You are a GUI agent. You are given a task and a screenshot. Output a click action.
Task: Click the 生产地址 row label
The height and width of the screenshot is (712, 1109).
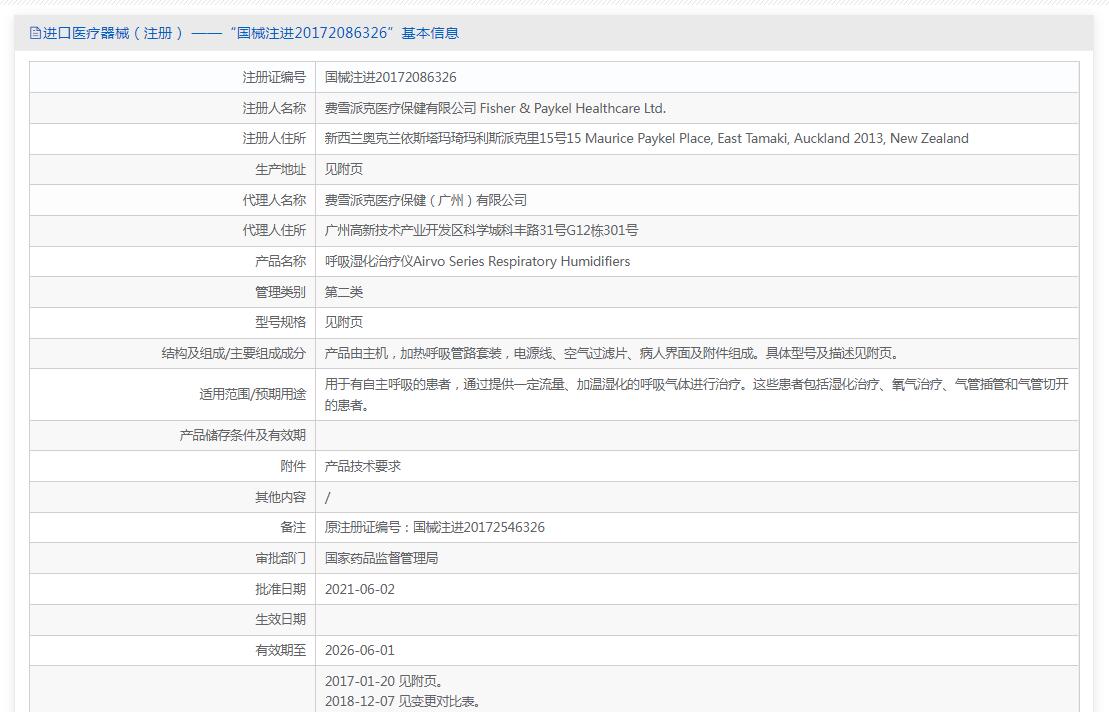pos(280,170)
